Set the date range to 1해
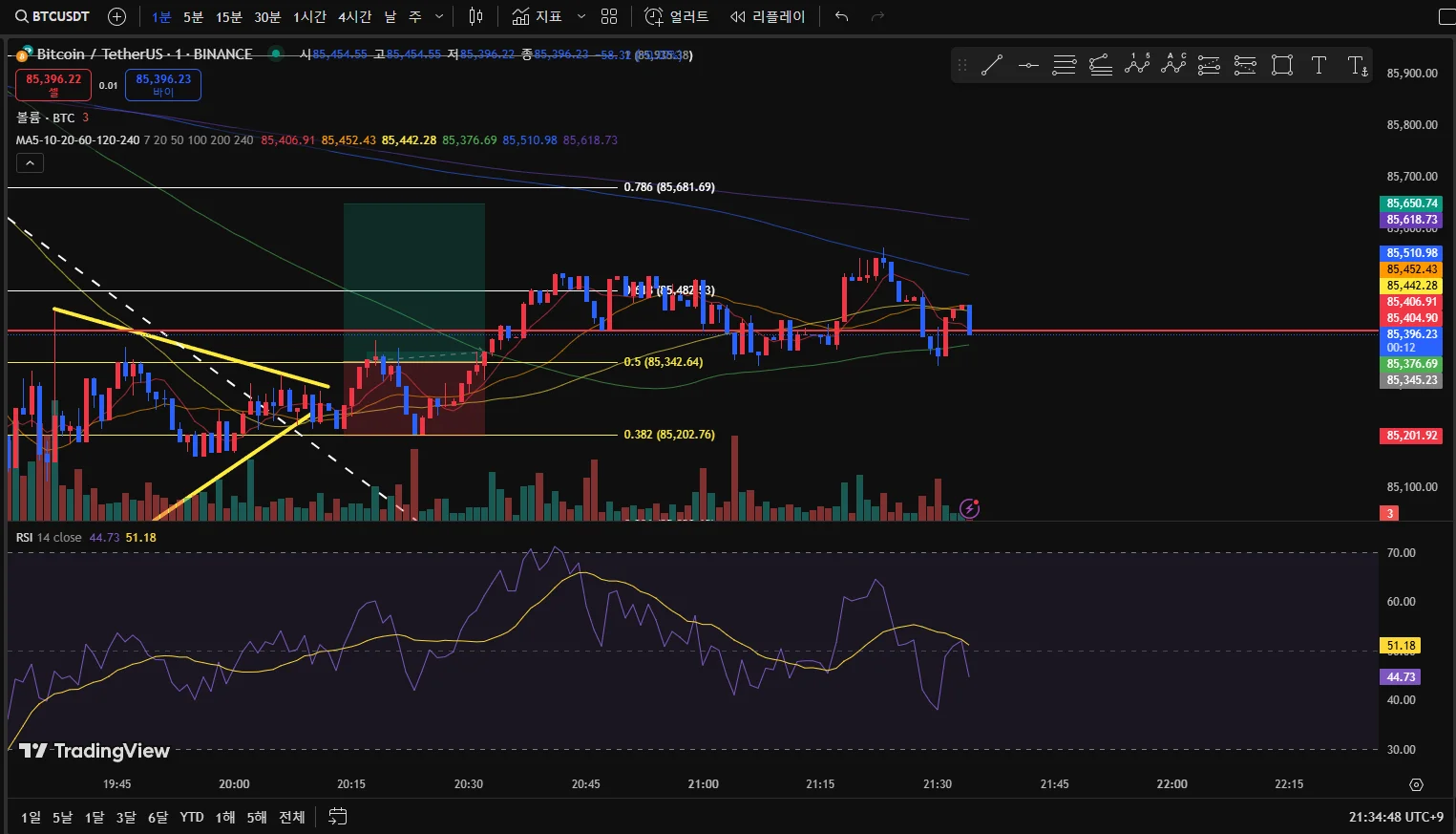This screenshot has width=1456, height=834. click(225, 817)
